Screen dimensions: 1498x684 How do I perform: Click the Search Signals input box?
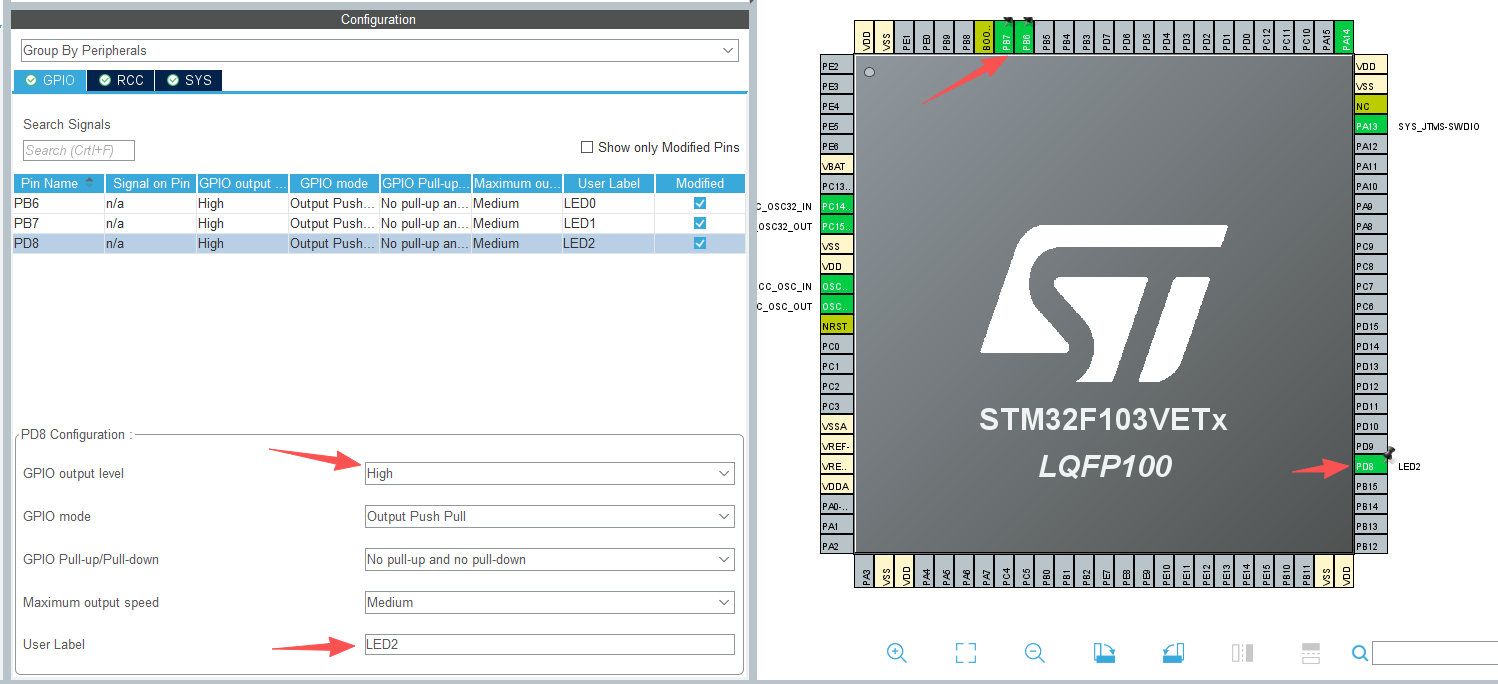[x=79, y=150]
